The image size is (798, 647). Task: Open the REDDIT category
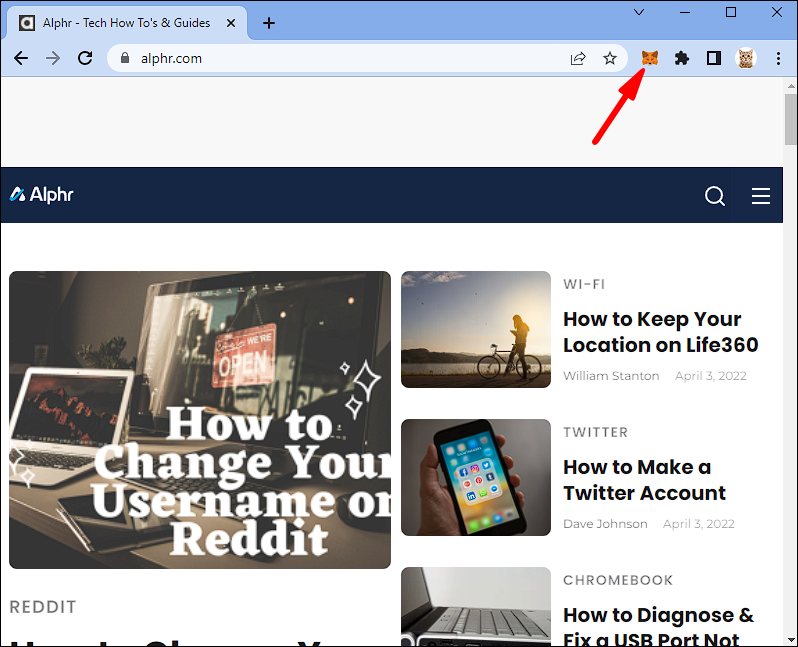[x=43, y=607]
